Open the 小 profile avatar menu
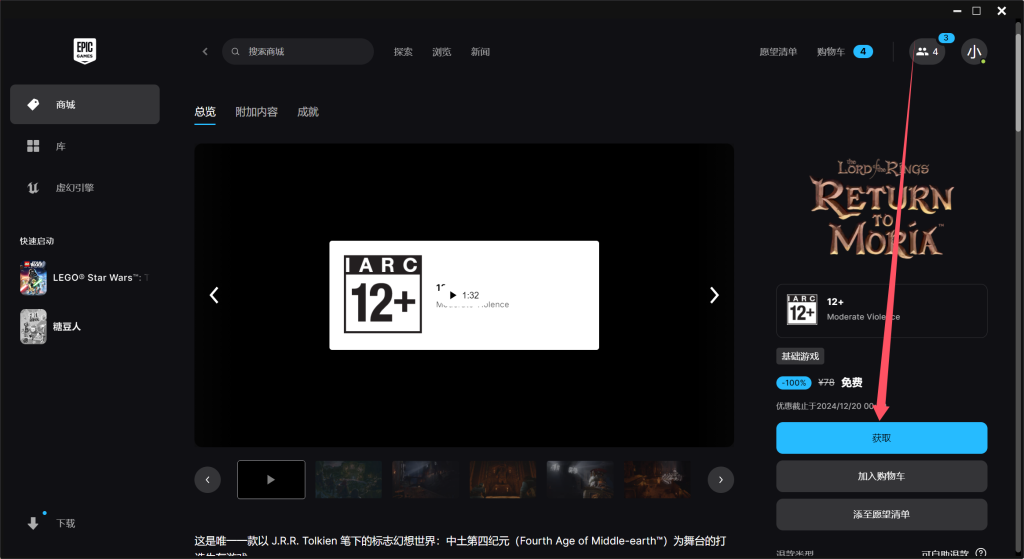This screenshot has width=1024, height=559. pyautogui.click(x=974, y=52)
